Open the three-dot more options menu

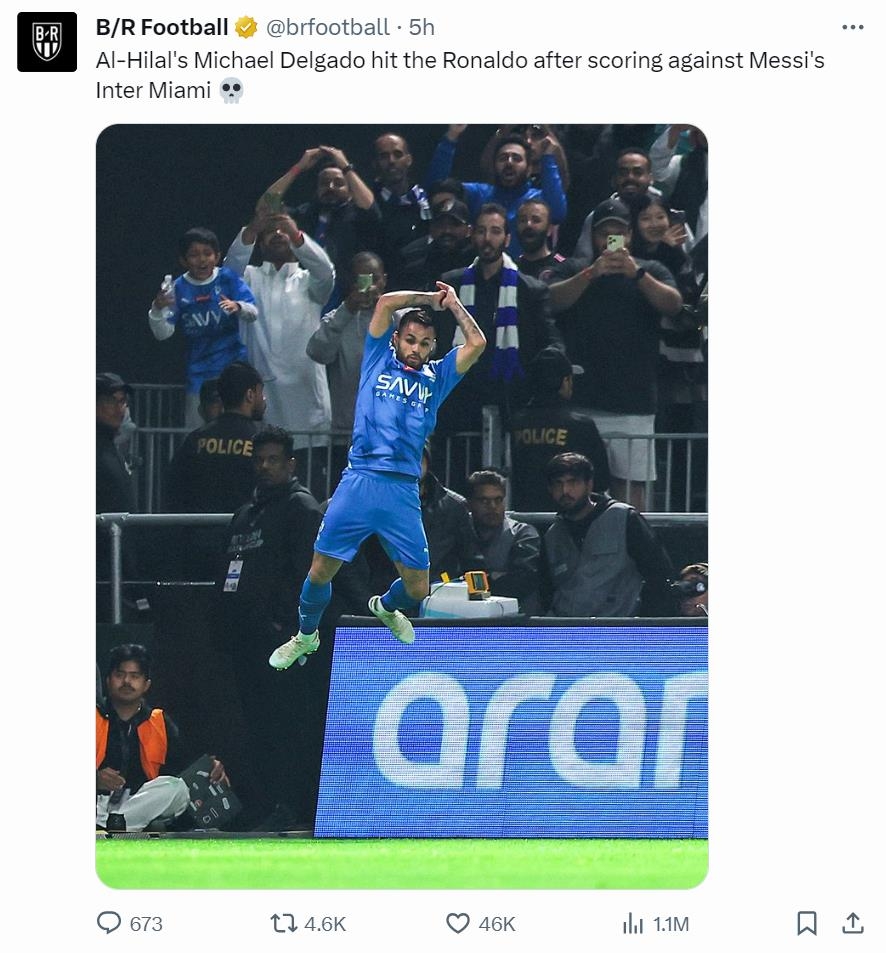(x=853, y=27)
